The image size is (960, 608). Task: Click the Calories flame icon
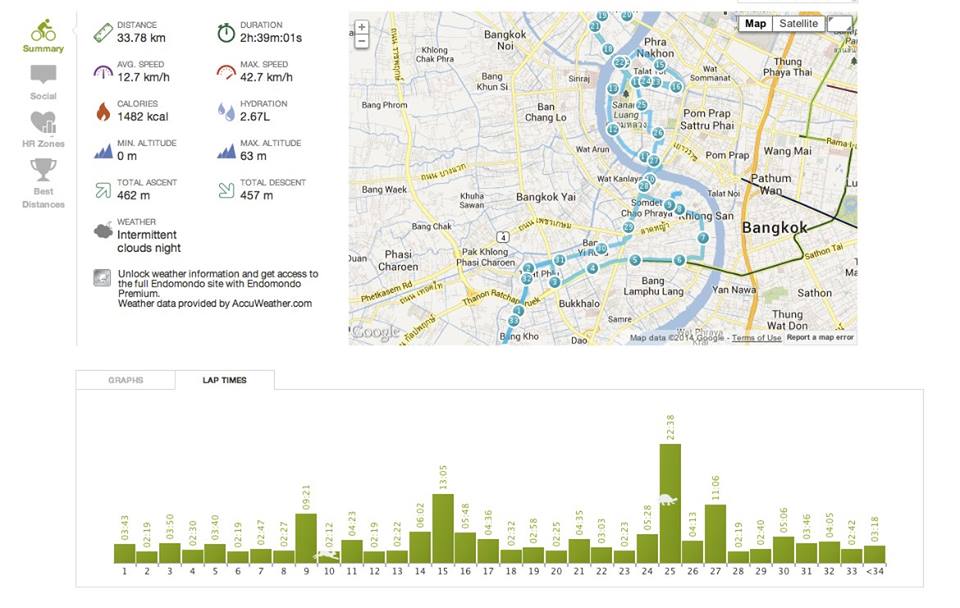point(103,111)
